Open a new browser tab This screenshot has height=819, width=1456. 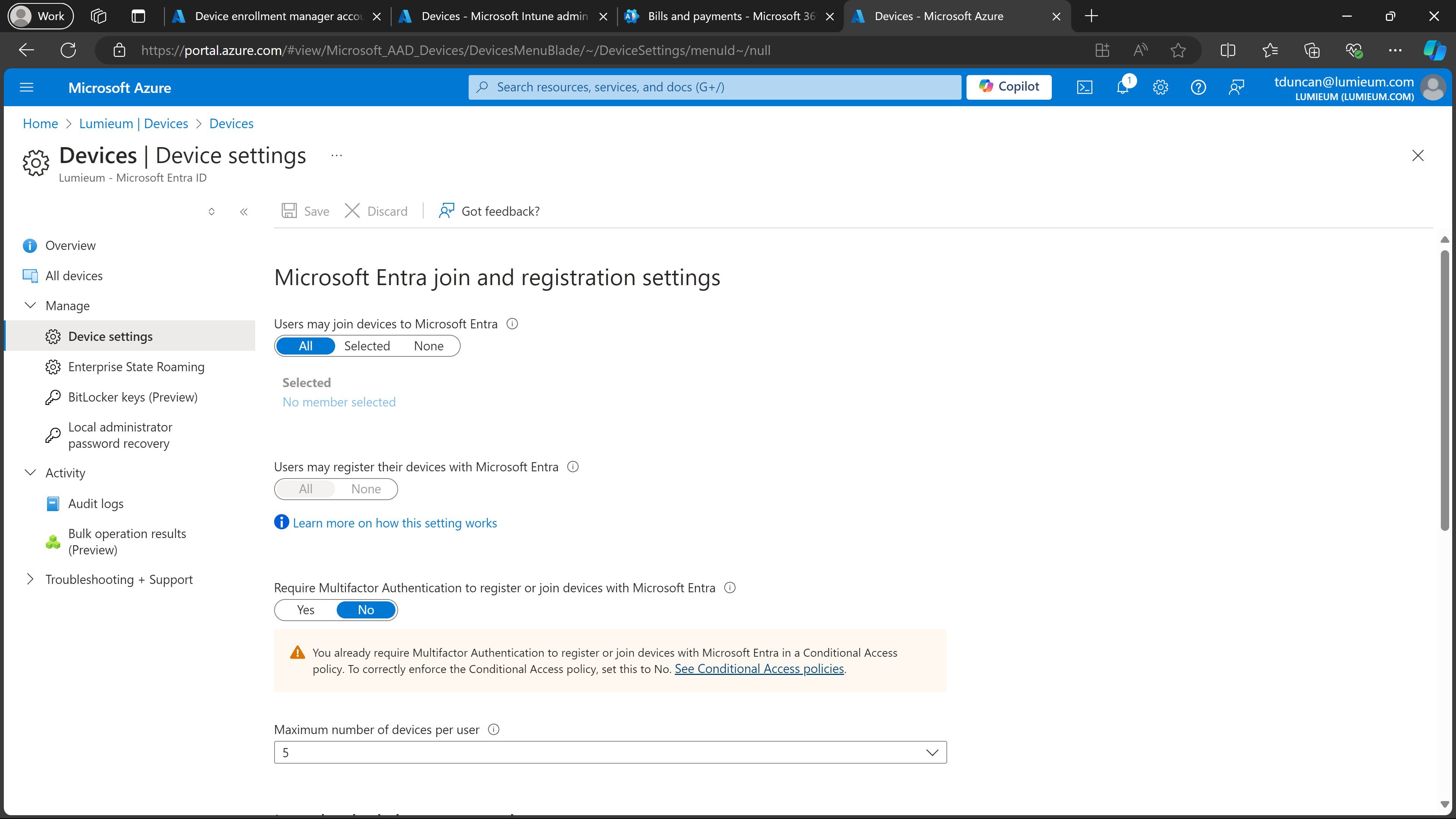[x=1092, y=16]
